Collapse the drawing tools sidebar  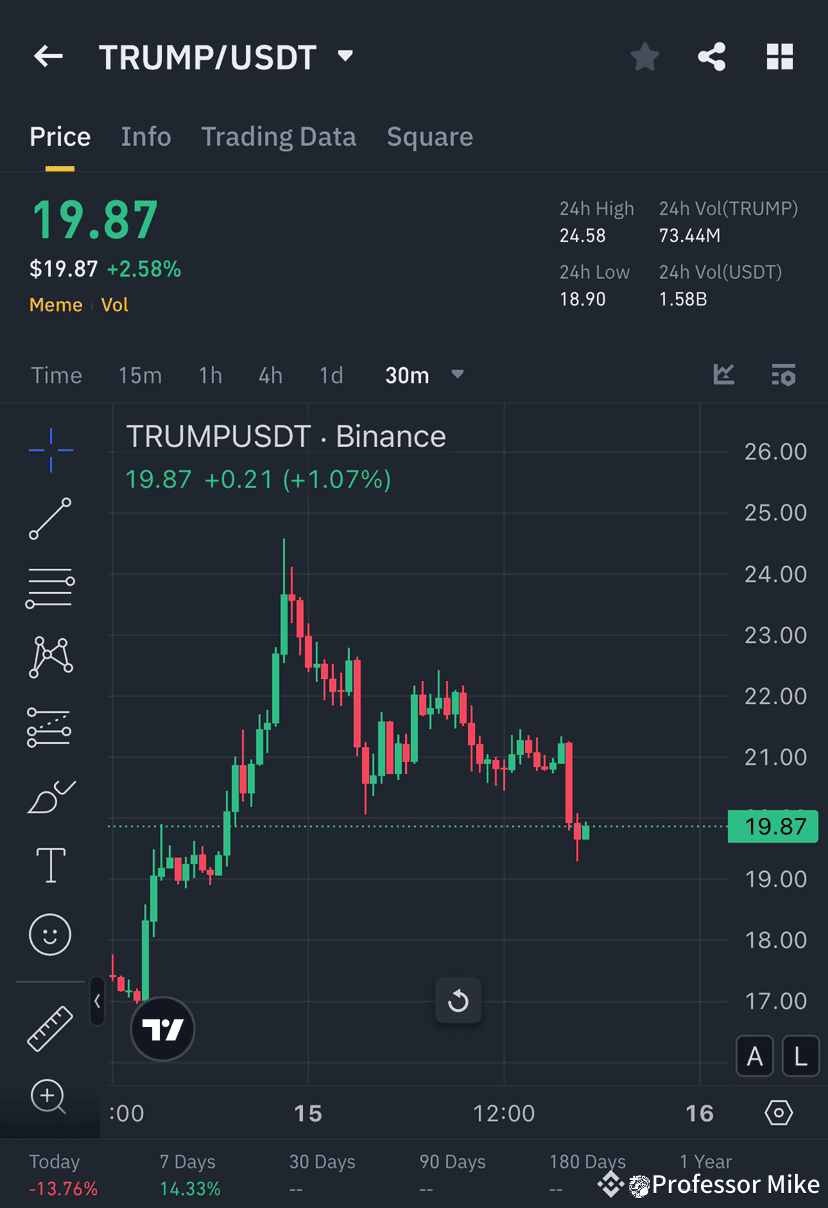click(x=97, y=1003)
